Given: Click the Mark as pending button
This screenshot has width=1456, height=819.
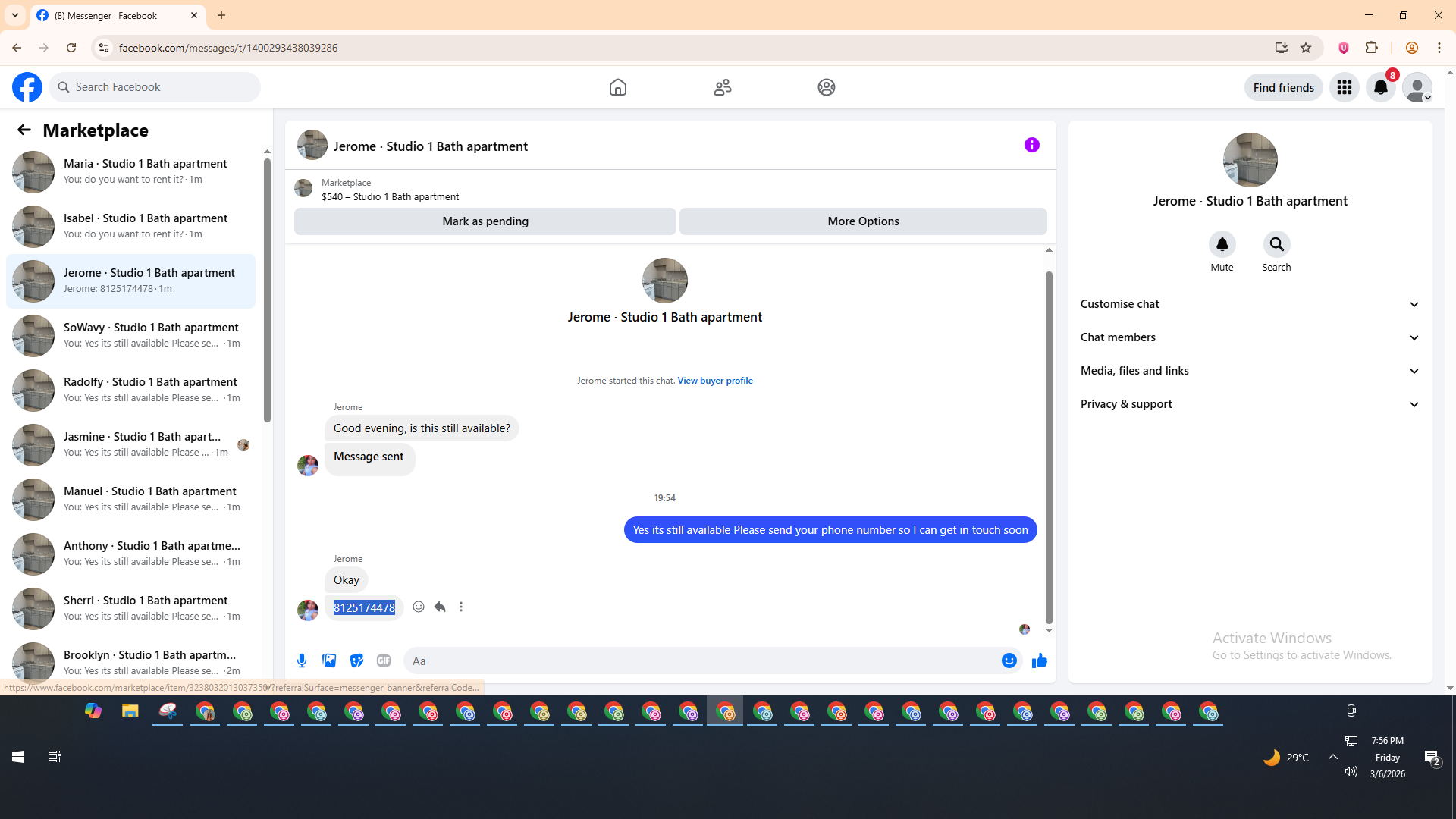Looking at the screenshot, I should click(x=485, y=221).
